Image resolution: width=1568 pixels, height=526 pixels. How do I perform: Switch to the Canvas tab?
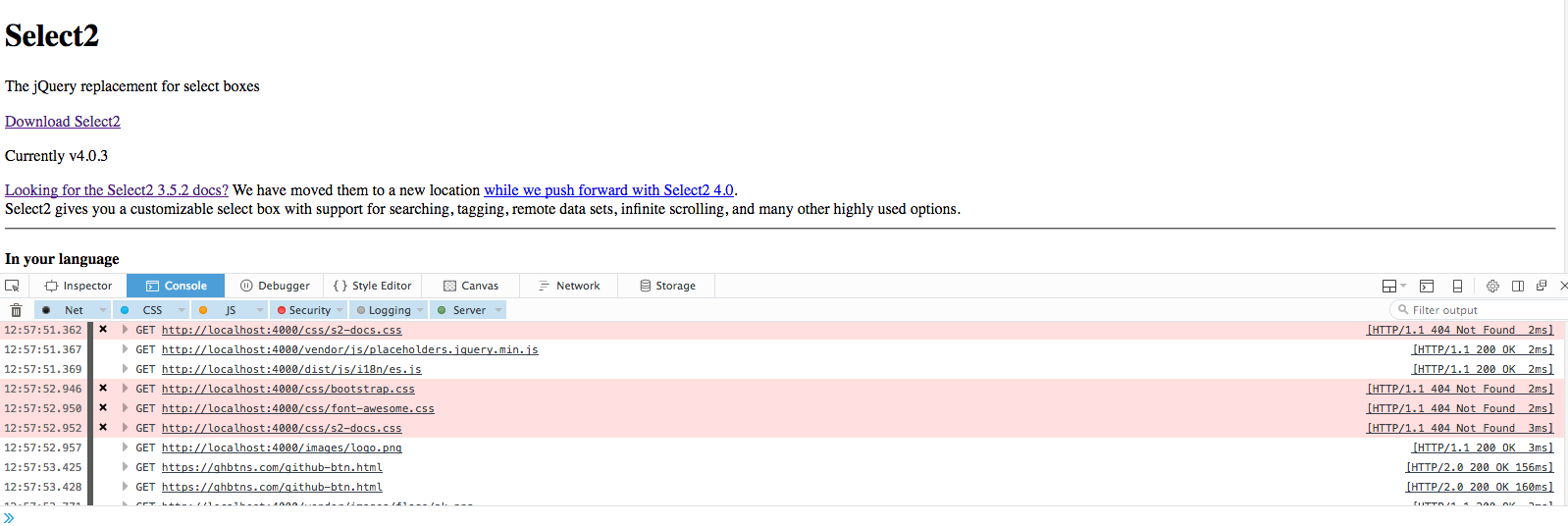471,286
